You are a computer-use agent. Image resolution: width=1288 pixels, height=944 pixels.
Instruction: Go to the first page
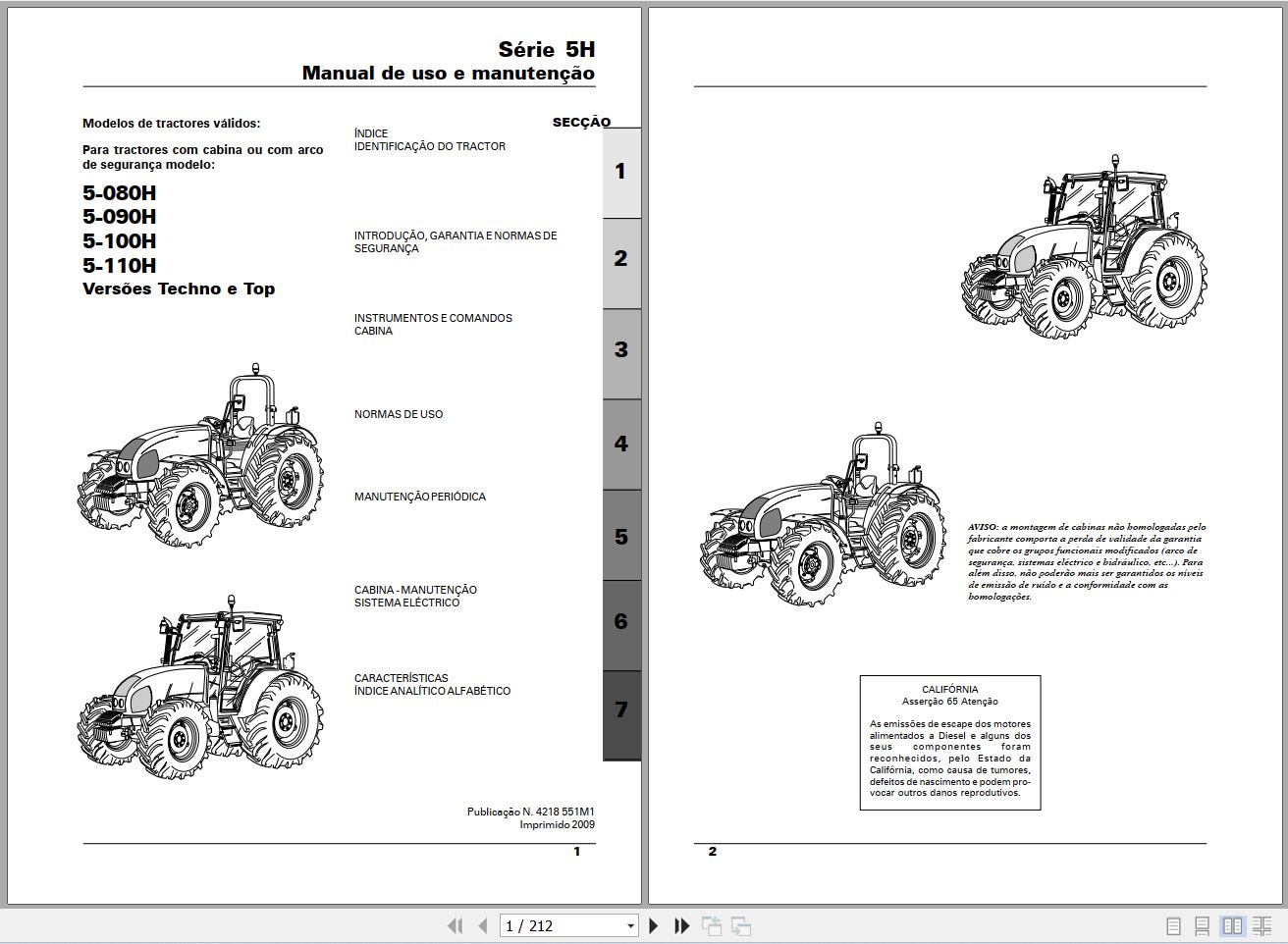click(455, 925)
